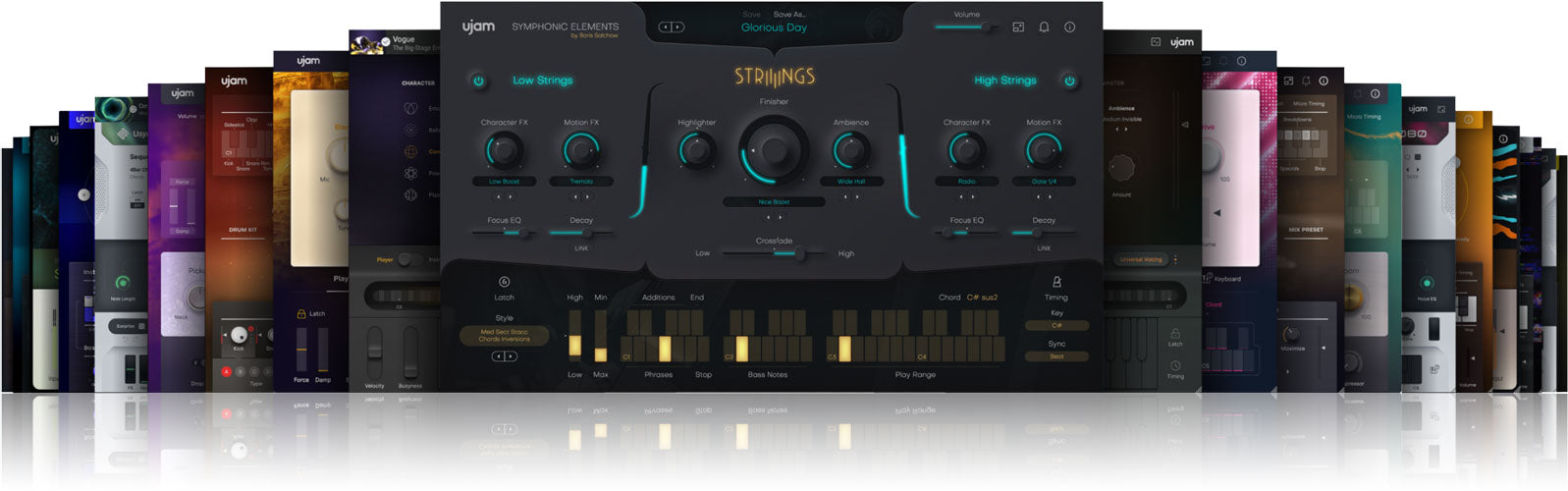This screenshot has height=491, width=1568.
Task: Open the Wide Hall ambience dropdown
Action: click(851, 182)
